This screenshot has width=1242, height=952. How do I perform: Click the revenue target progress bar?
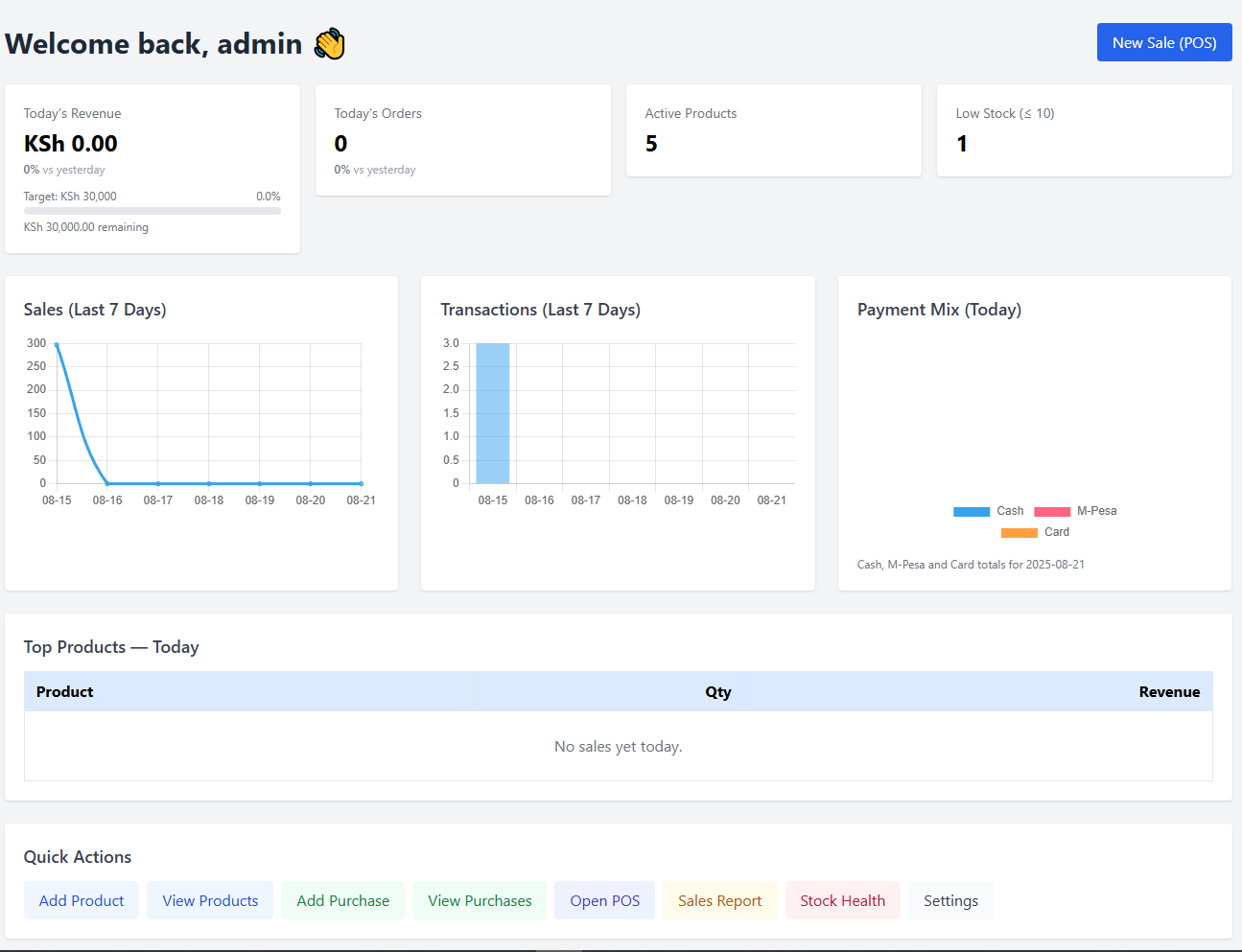click(x=152, y=211)
